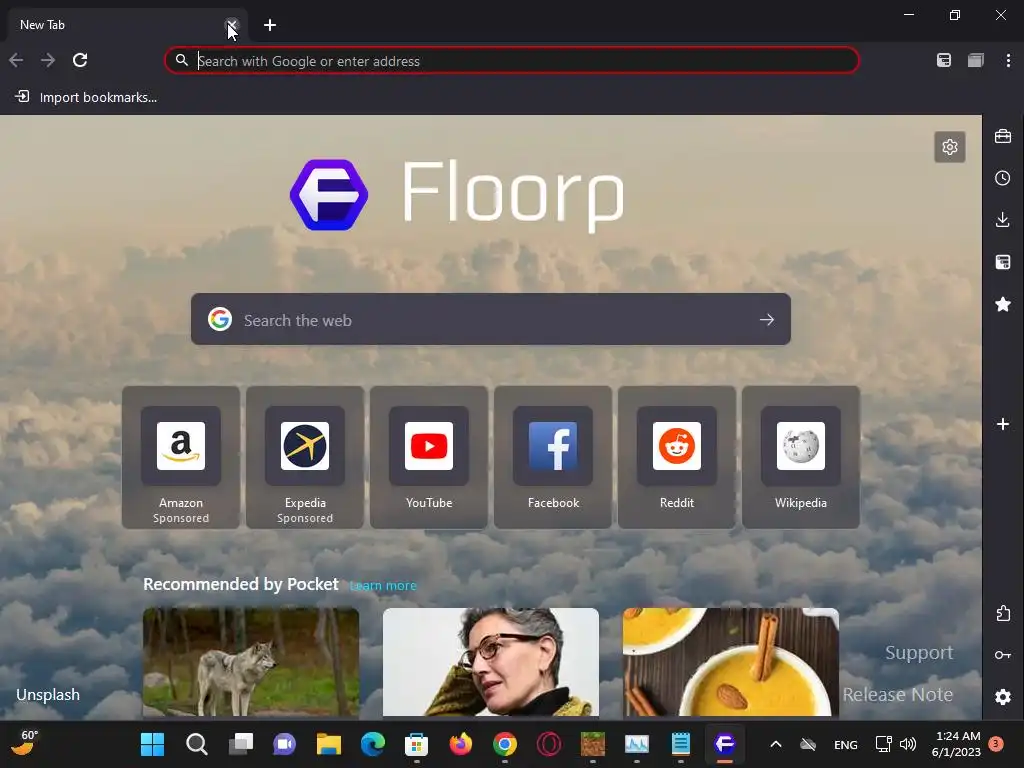Open the Support link
Image resolution: width=1024 pixels, height=768 pixels.
(x=919, y=652)
